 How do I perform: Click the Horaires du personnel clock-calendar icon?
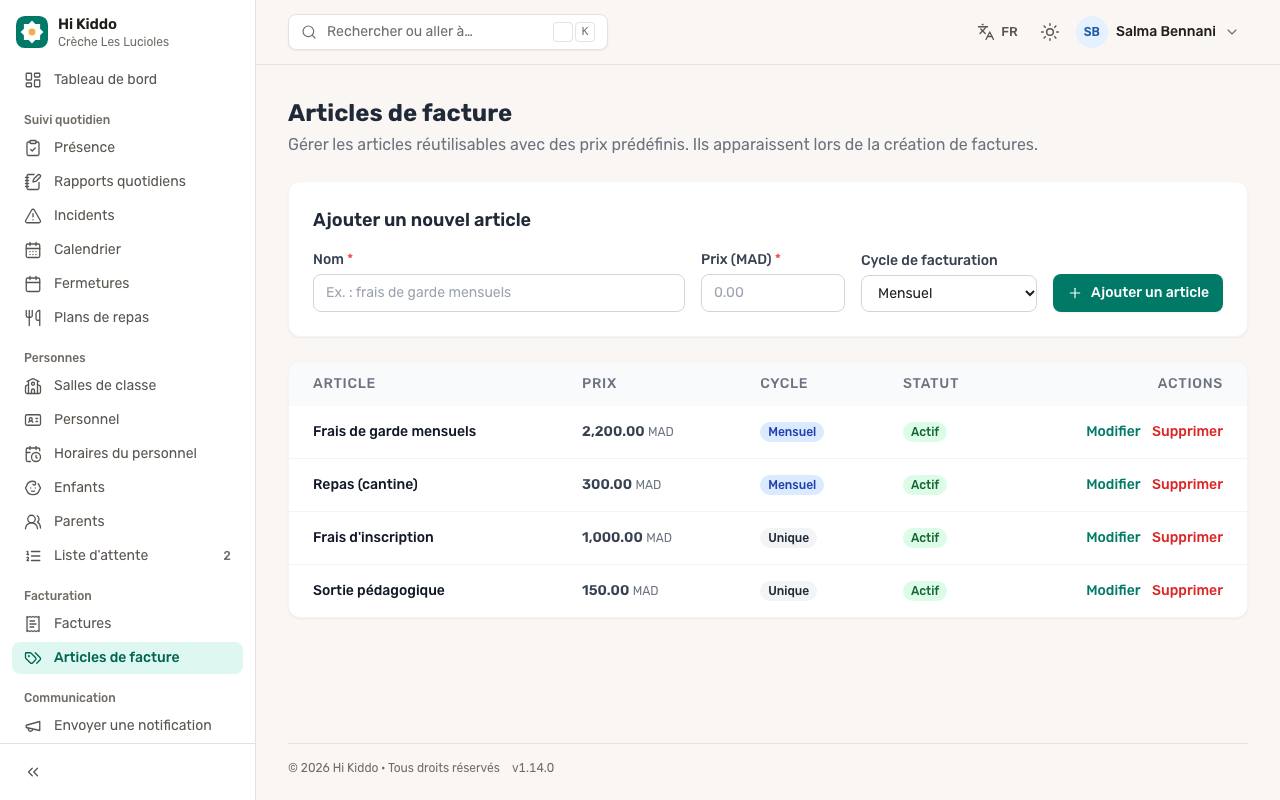(x=33, y=454)
